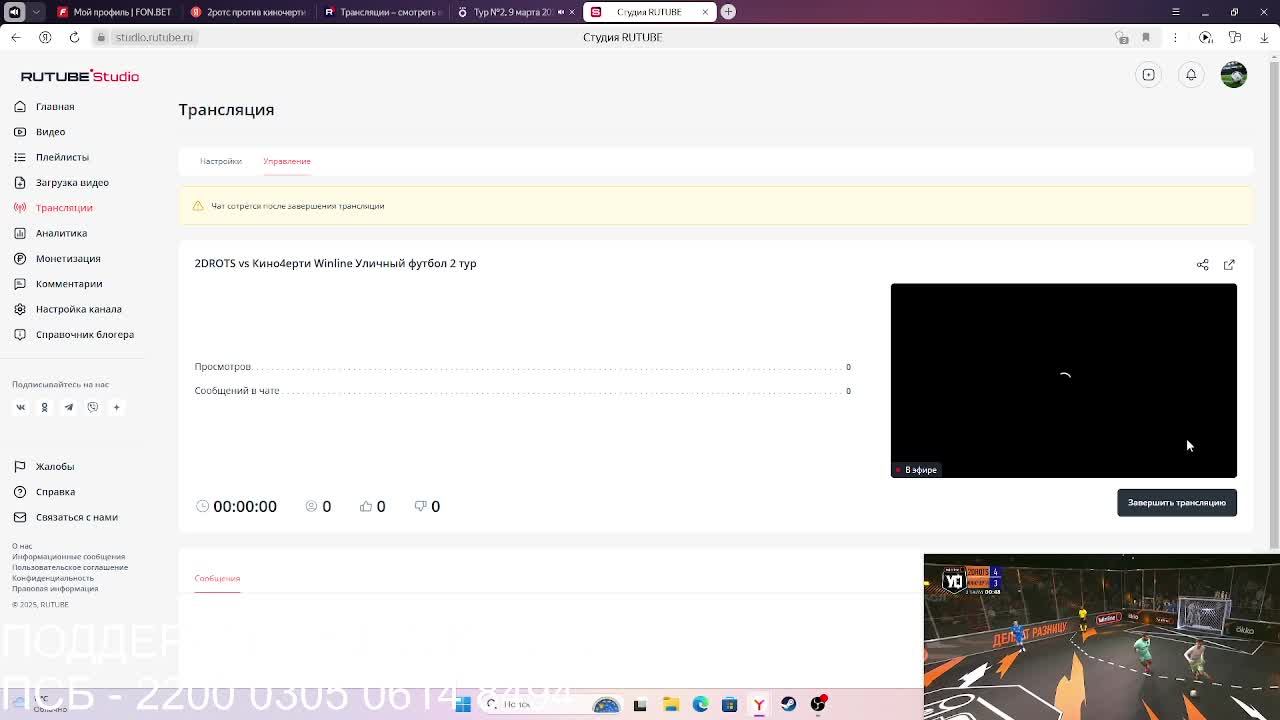Screen dimensions: 1280x720
Task: Open Загрузка видео page
Action: tap(72, 182)
